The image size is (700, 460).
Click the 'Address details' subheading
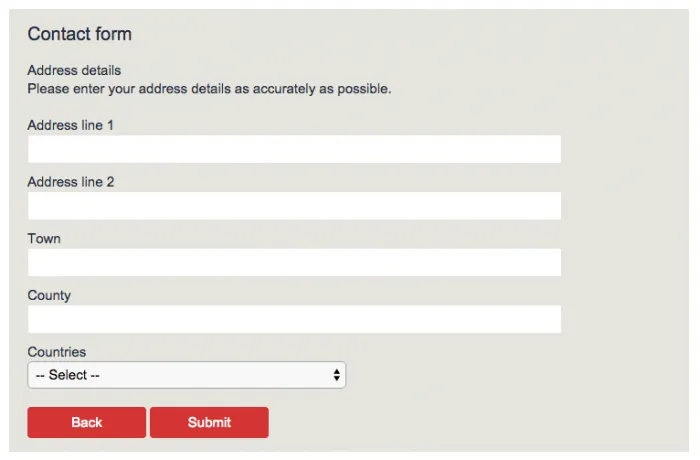74,70
